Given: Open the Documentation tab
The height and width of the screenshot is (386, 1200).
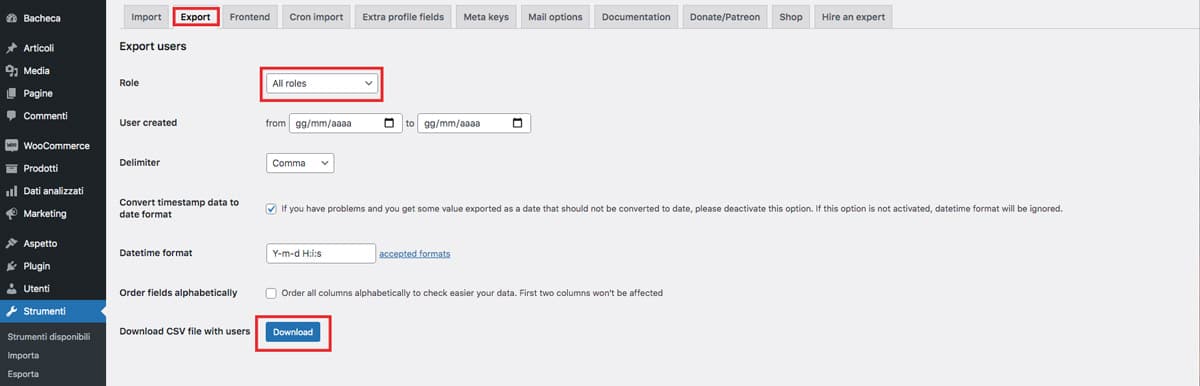Looking at the screenshot, I should pyautogui.click(x=636, y=17).
